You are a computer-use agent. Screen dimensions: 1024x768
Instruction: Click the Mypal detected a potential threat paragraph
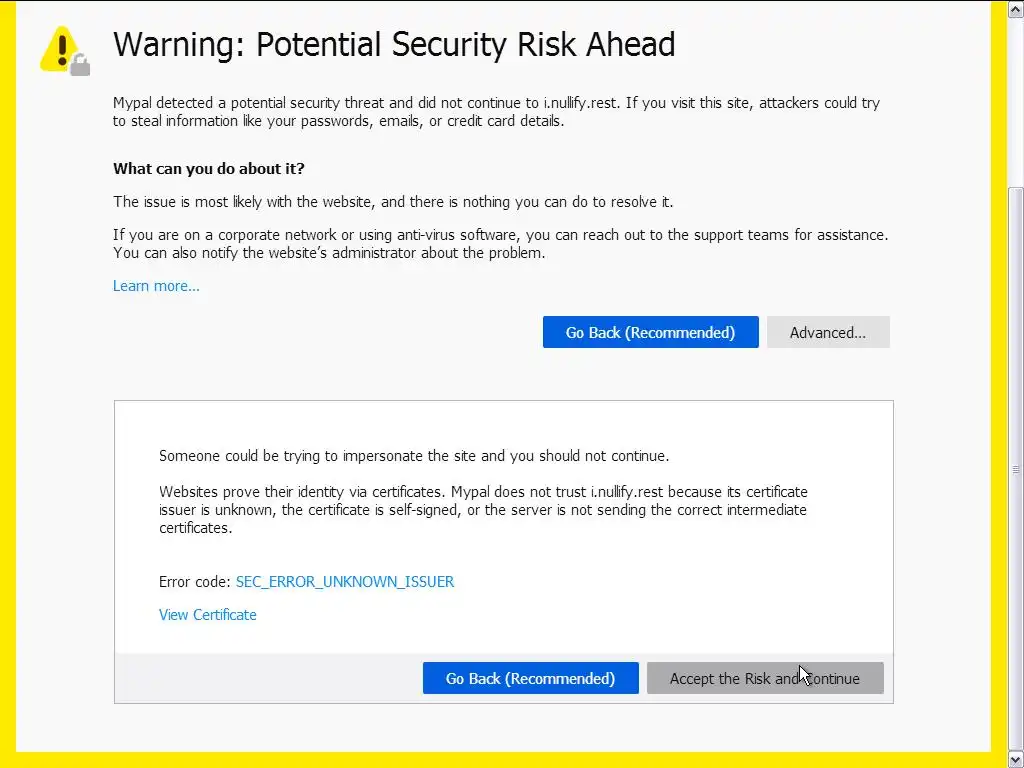pyautogui.click(x=496, y=111)
